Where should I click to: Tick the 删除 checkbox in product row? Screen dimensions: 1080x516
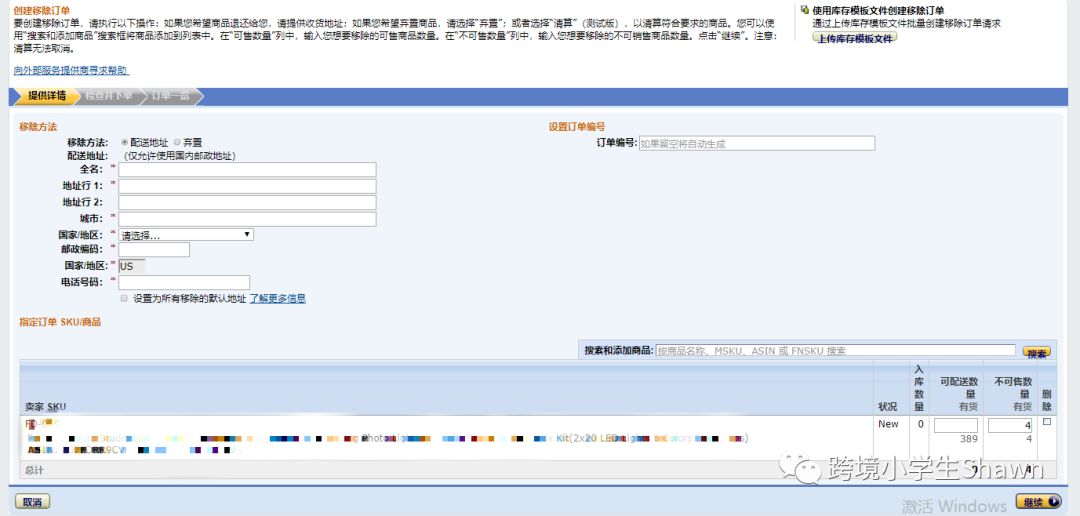[1047, 422]
